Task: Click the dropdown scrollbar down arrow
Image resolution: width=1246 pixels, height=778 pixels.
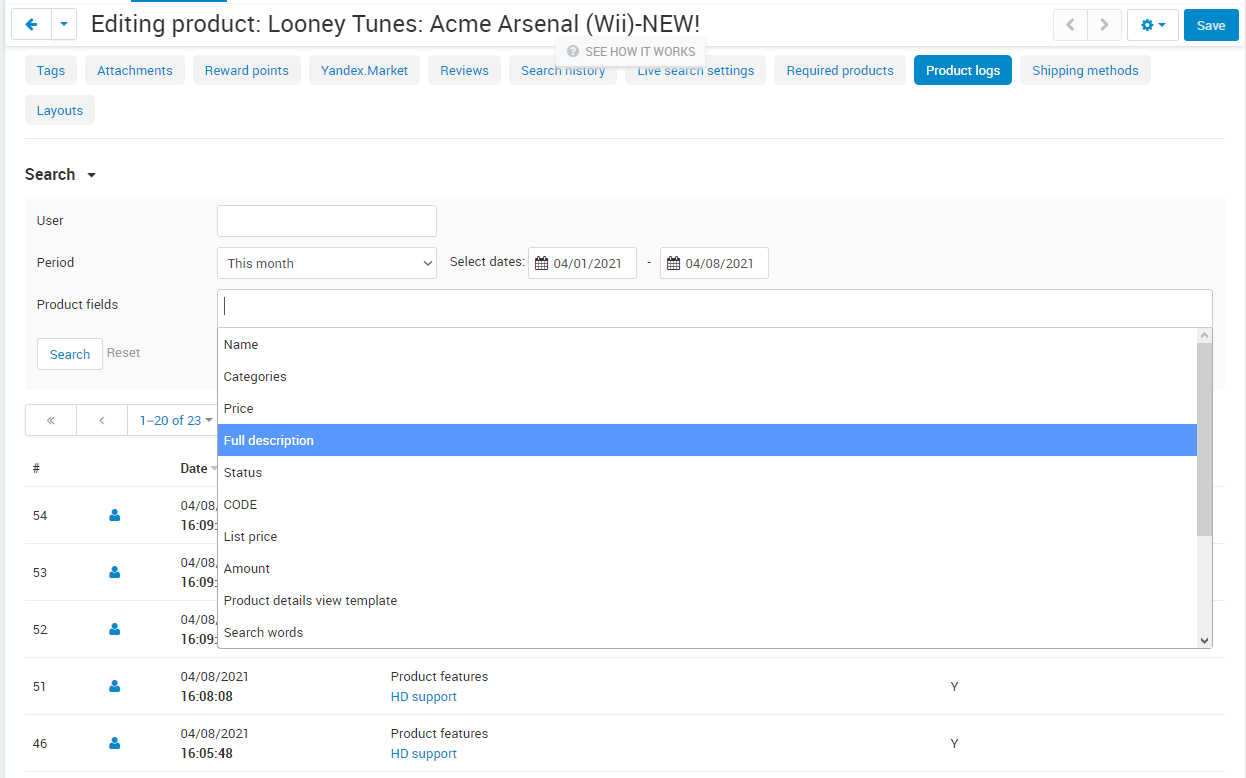Action: 1204,641
